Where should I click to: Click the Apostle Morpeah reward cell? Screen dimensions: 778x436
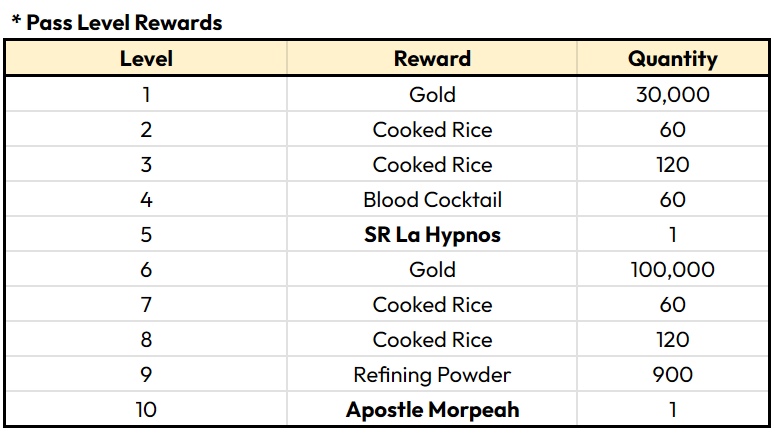(432, 410)
